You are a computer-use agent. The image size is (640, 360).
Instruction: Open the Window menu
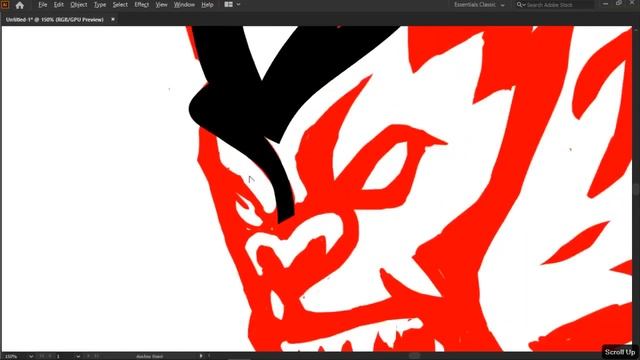[x=184, y=5]
